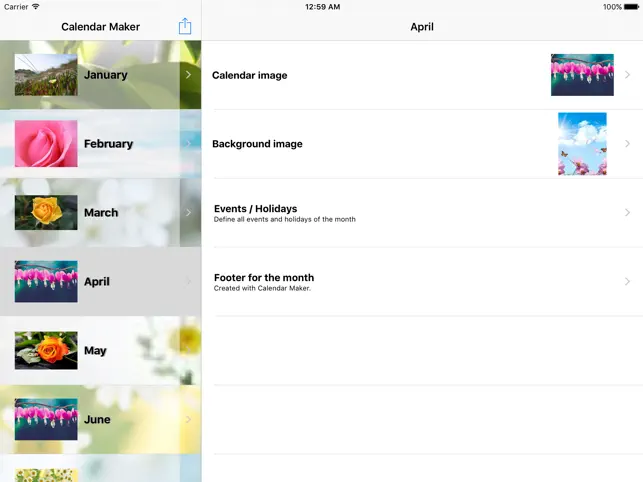Open the January month row
The height and width of the screenshot is (482, 643).
coord(100,75)
